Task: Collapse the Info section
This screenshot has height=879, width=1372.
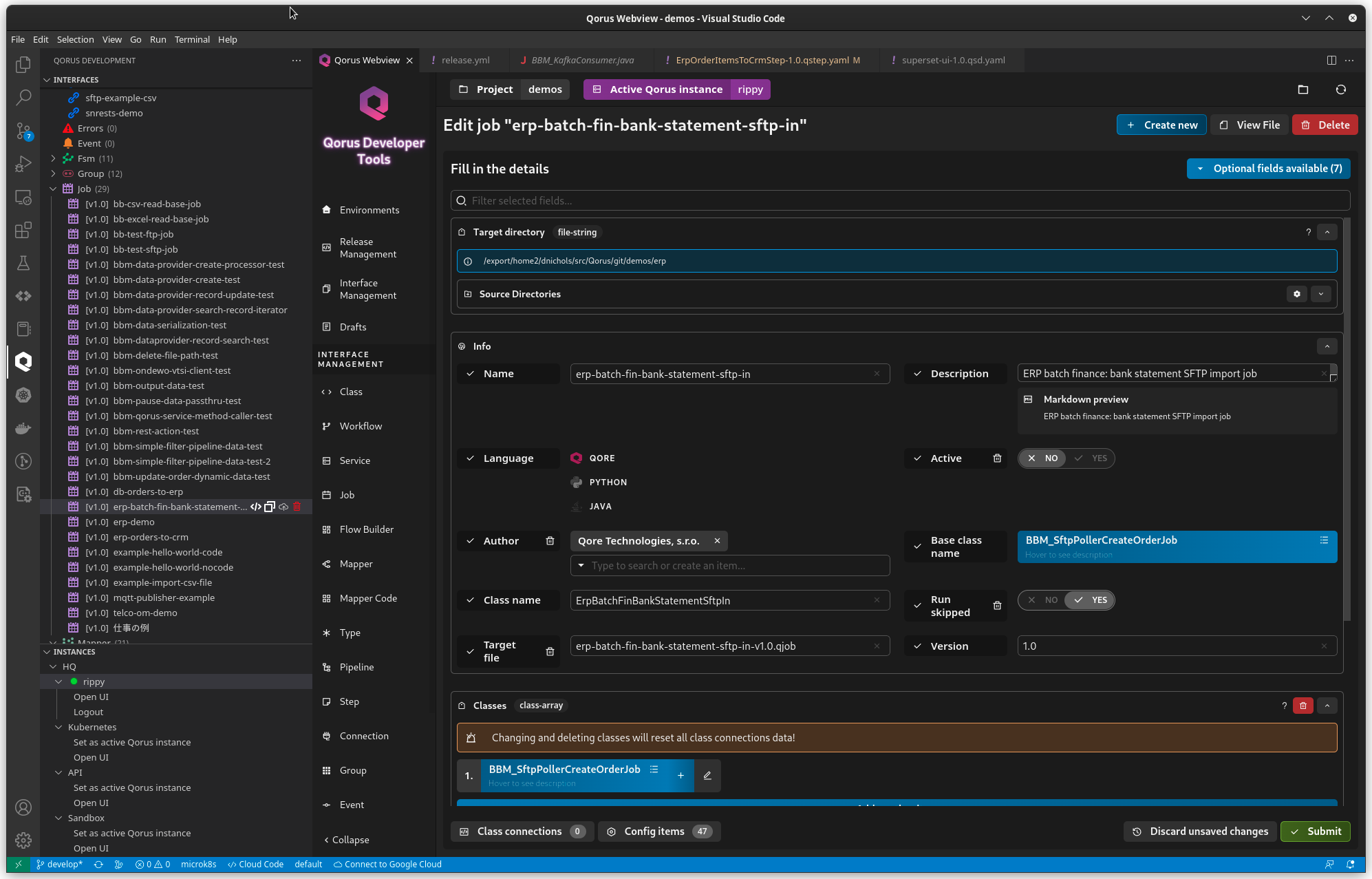Action: click(1327, 346)
